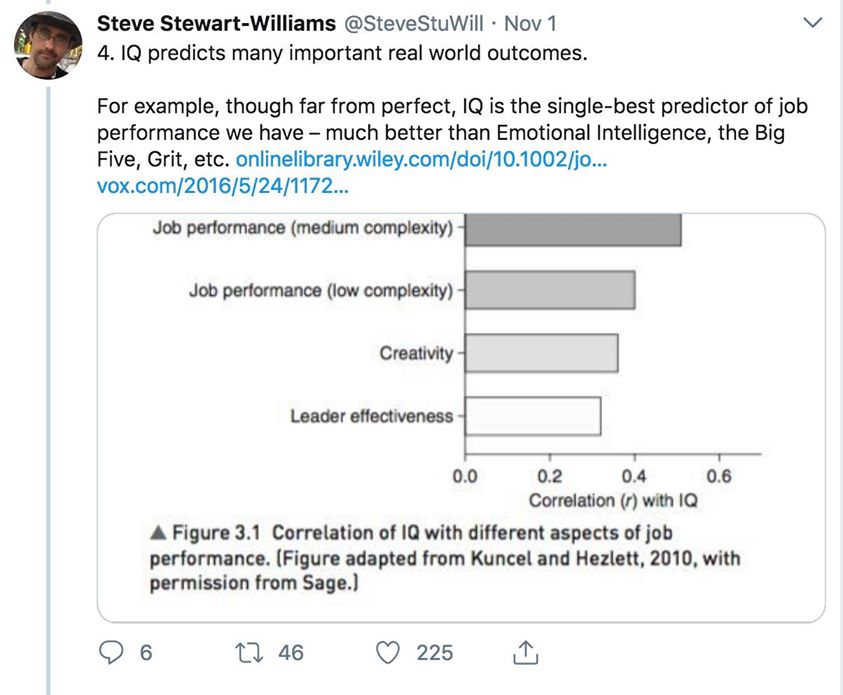The image size is (843, 695).
Task: Like the tweet with heart icon
Action: coord(388,652)
